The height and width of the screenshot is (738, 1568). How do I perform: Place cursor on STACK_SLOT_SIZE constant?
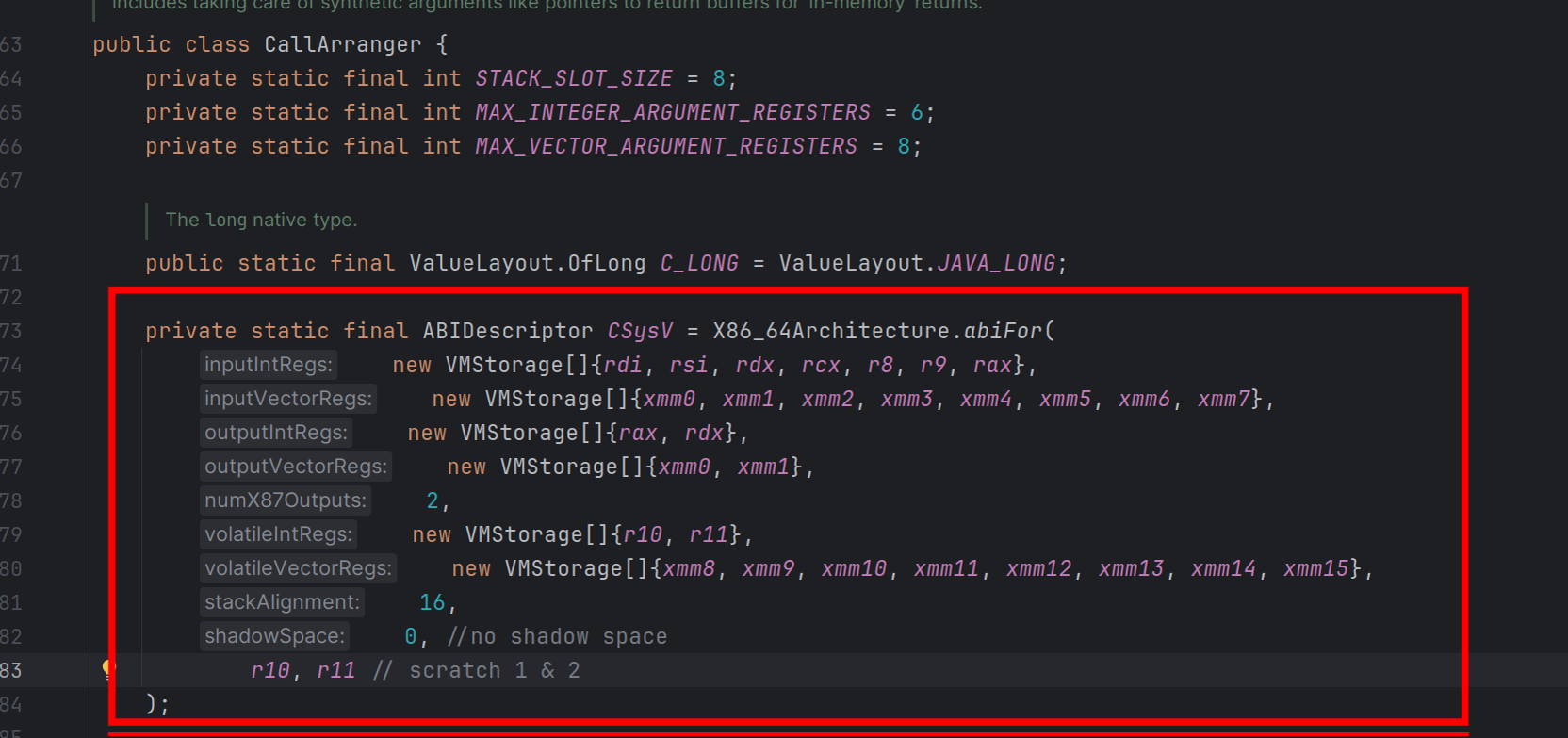click(574, 78)
